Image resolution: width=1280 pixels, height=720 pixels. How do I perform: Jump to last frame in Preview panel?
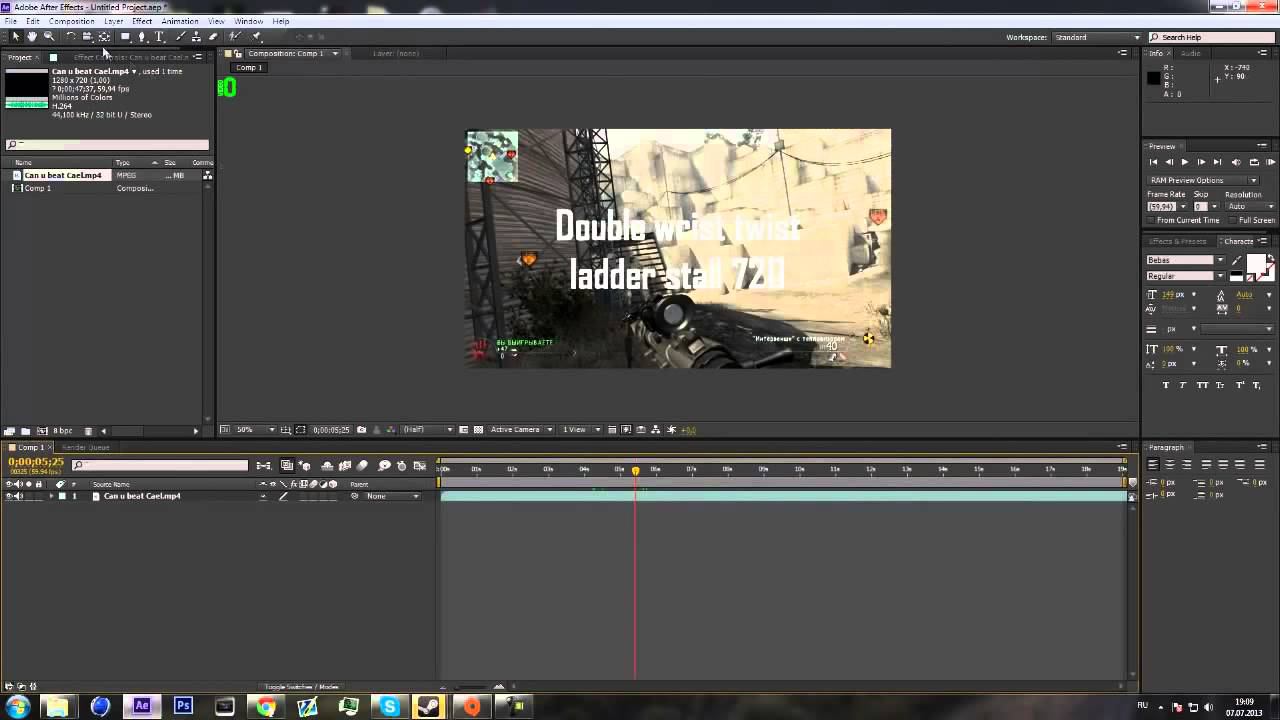1217,162
